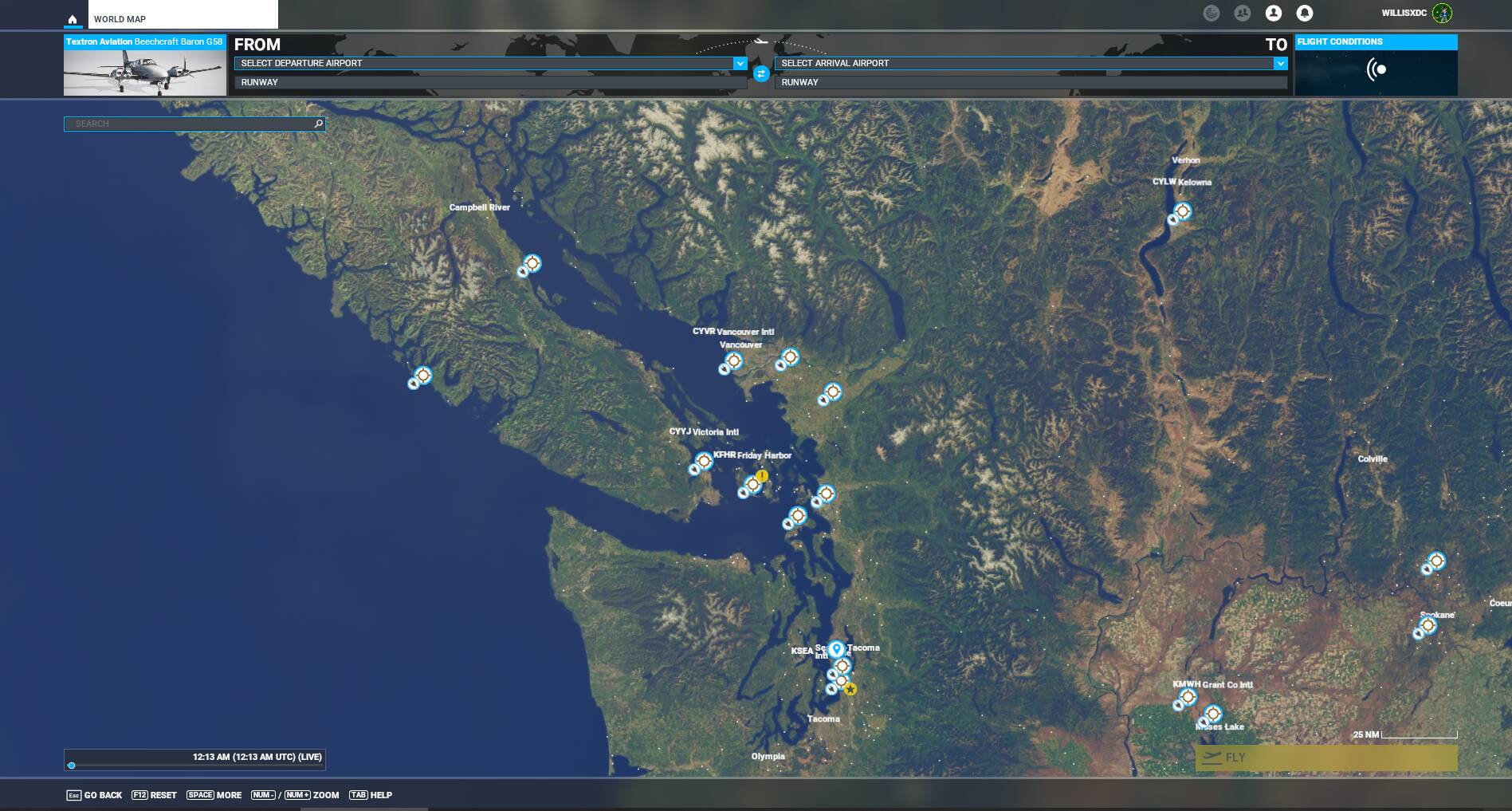
Task: Click the WILLISXDC username
Action: (1404, 13)
